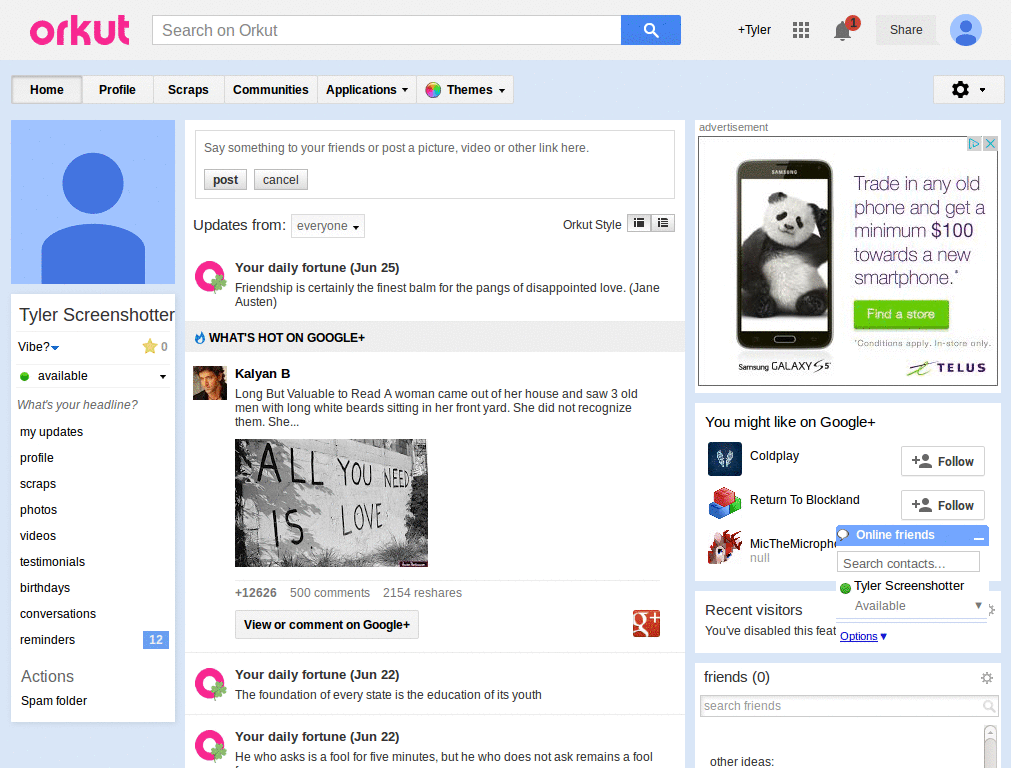Image resolution: width=1024 pixels, height=768 pixels.
Task: Open my updates in sidebar
Action: 52,432
